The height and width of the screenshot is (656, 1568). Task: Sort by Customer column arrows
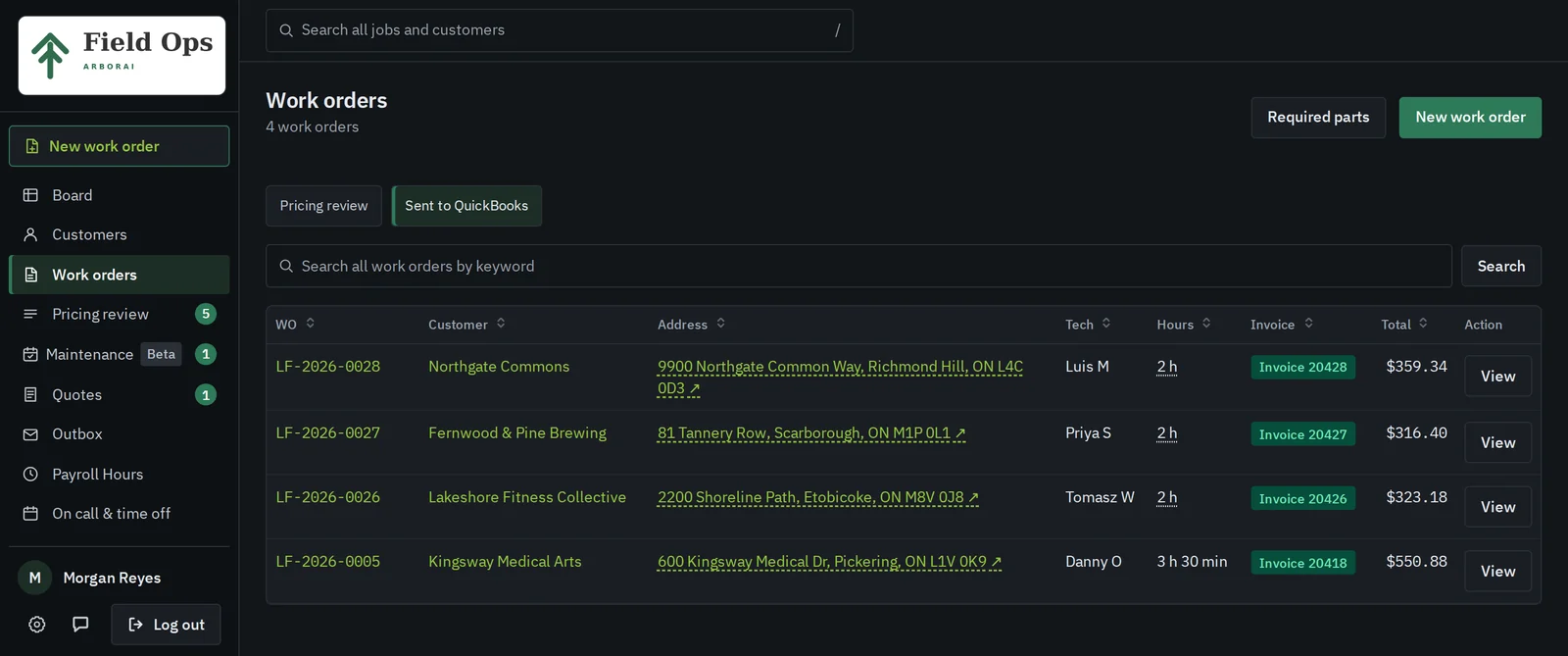(501, 323)
